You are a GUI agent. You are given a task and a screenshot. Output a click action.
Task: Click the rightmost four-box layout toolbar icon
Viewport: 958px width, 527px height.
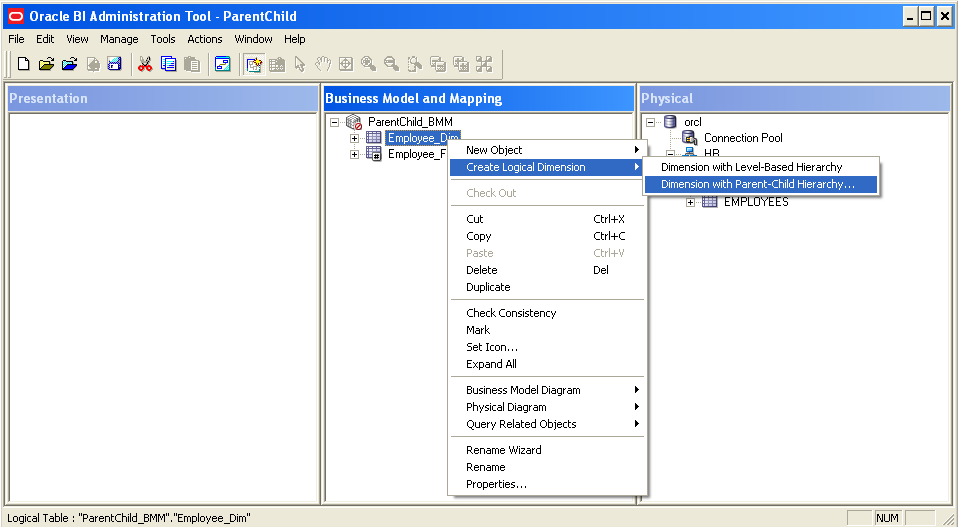pyautogui.click(x=484, y=64)
